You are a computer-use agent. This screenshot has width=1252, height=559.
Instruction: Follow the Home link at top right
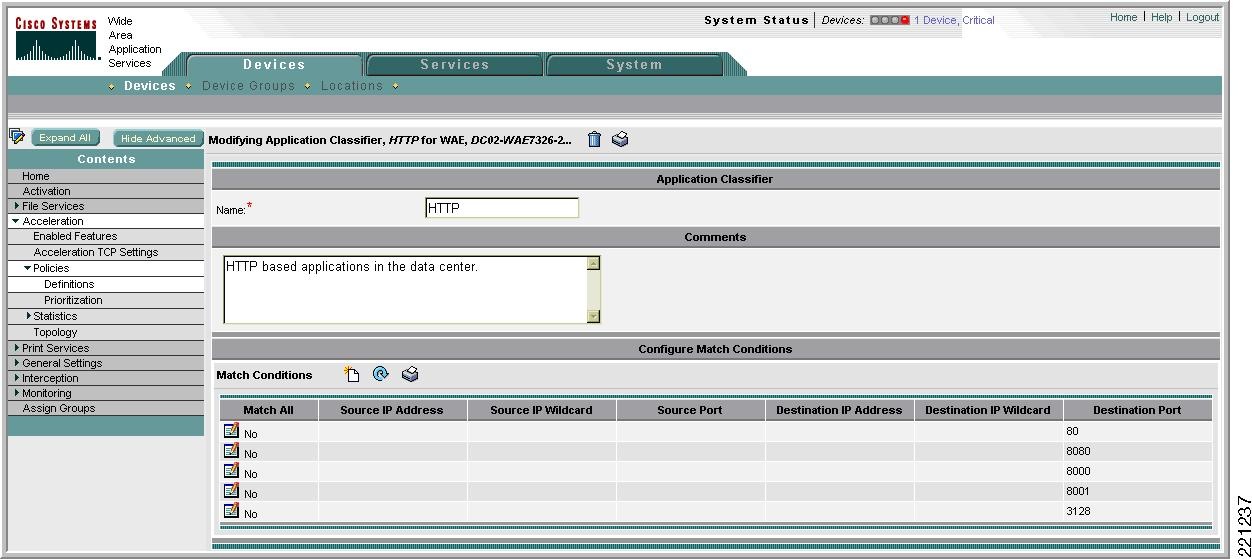[1123, 17]
